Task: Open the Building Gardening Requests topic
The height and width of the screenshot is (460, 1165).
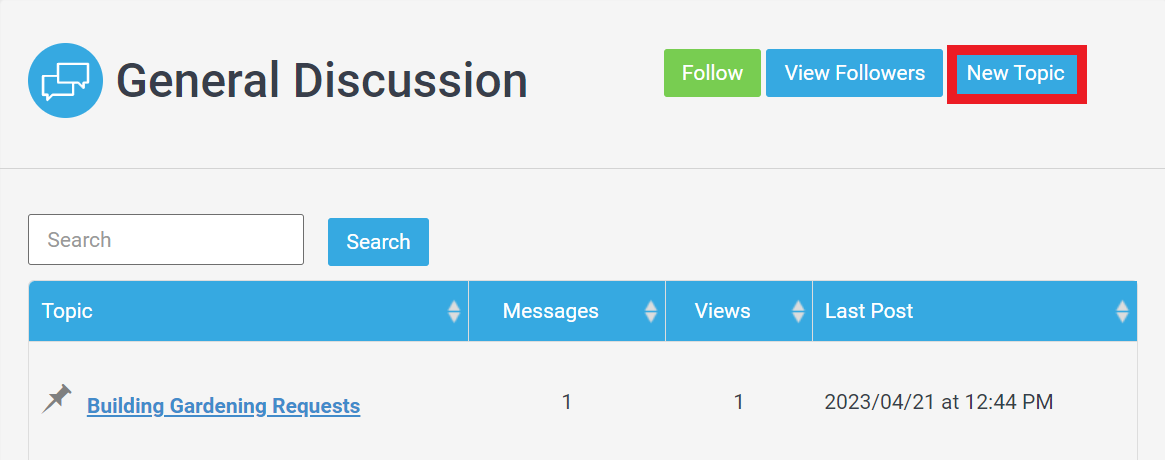Action: click(224, 406)
